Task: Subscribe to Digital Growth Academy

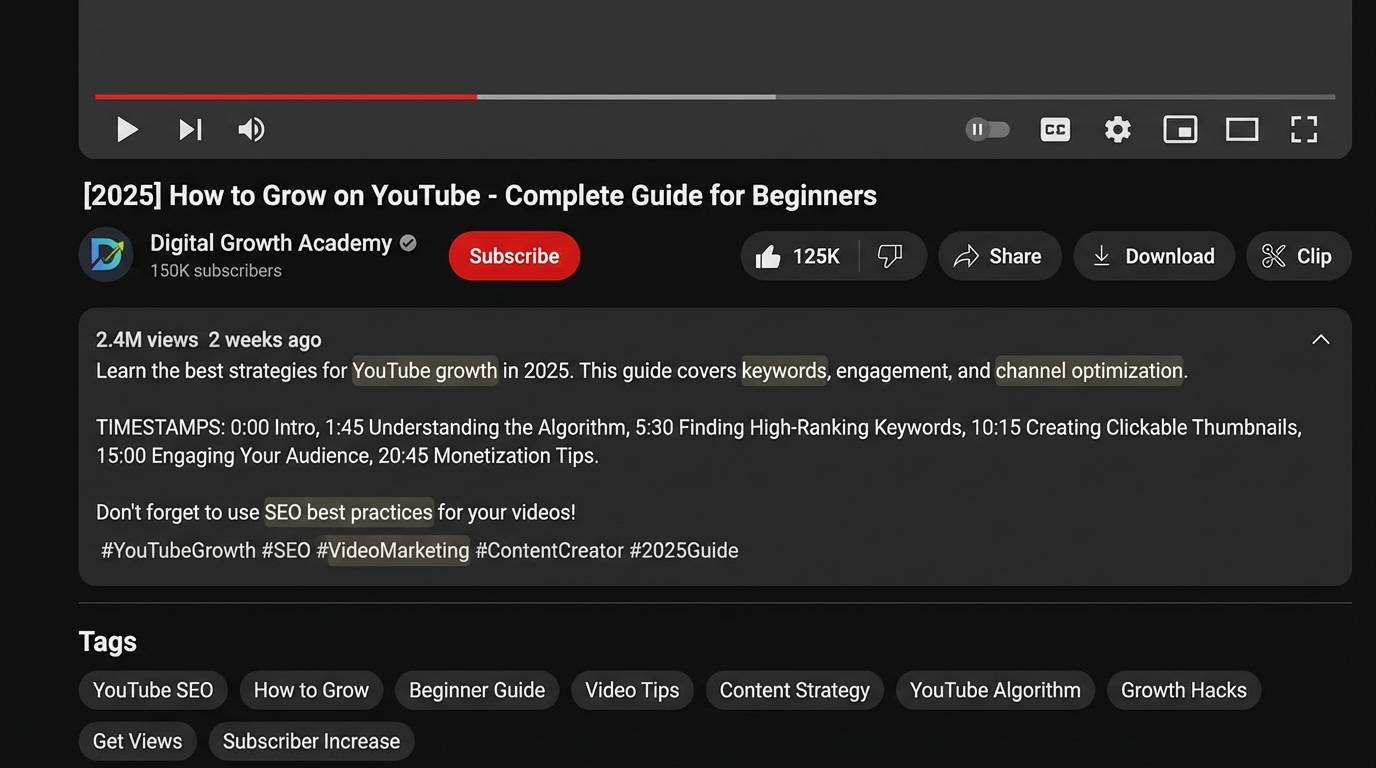Action: (x=513, y=256)
